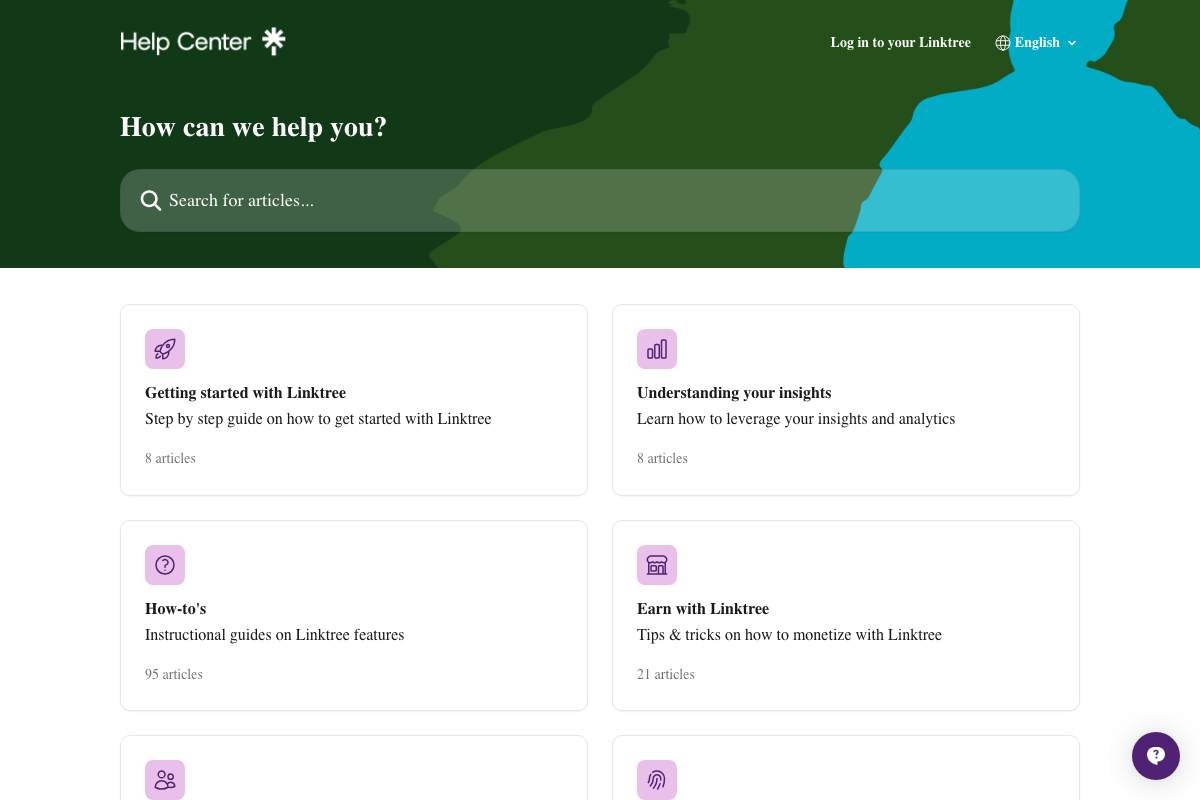The width and height of the screenshot is (1200, 800).
Task: Click the people icon card below How-to's
Action: tap(165, 780)
